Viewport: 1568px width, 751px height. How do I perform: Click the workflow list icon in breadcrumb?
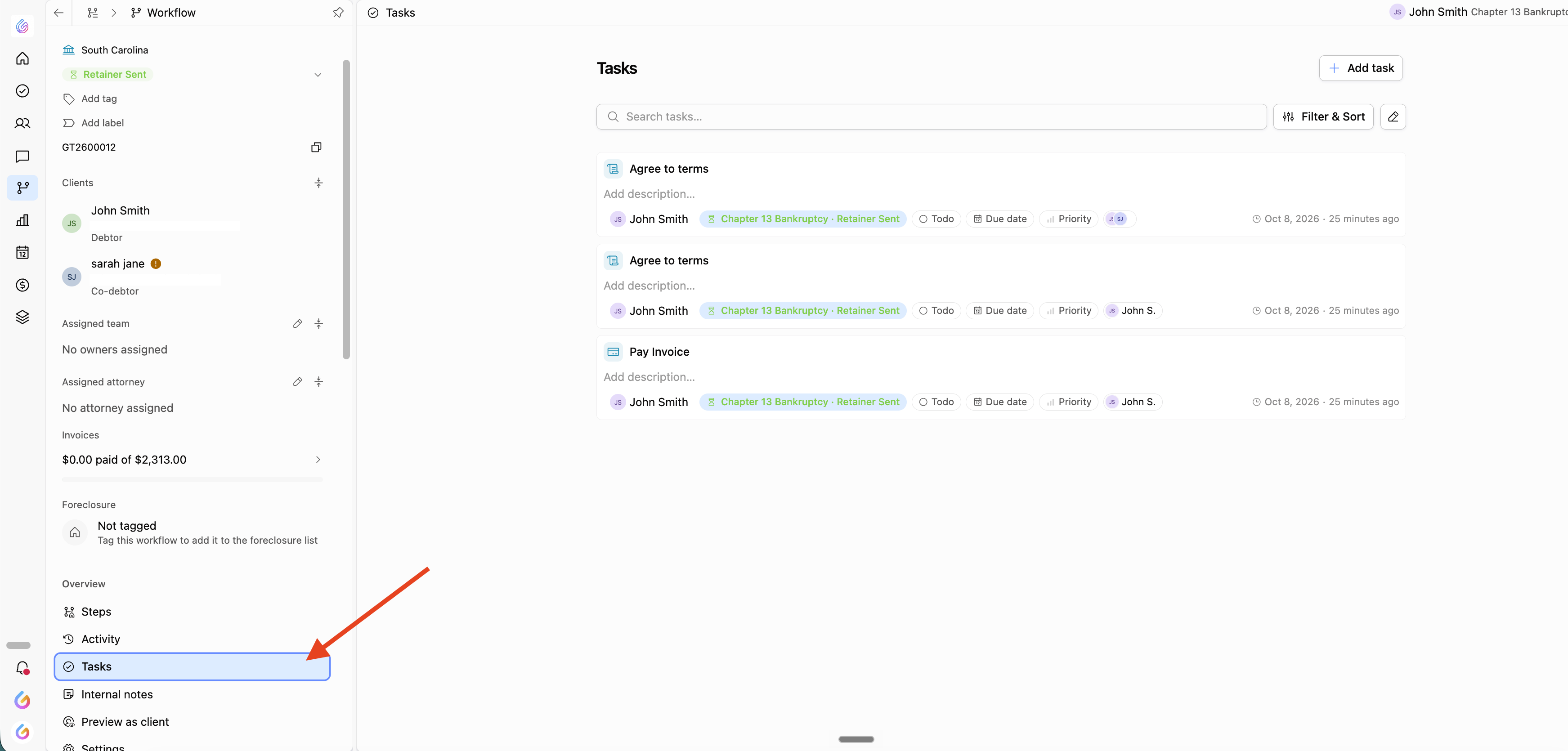pos(93,13)
